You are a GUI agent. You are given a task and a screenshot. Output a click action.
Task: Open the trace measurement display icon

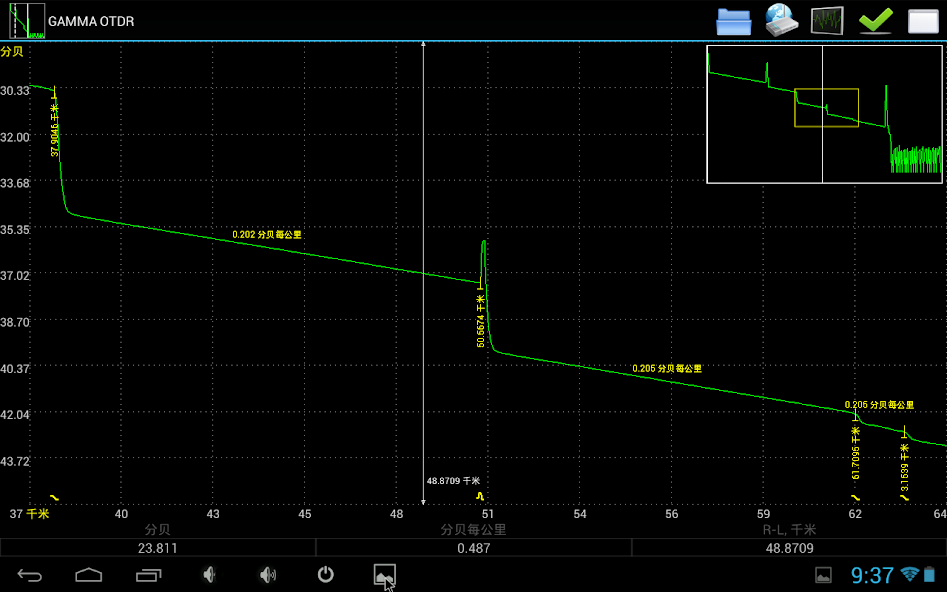[828, 20]
